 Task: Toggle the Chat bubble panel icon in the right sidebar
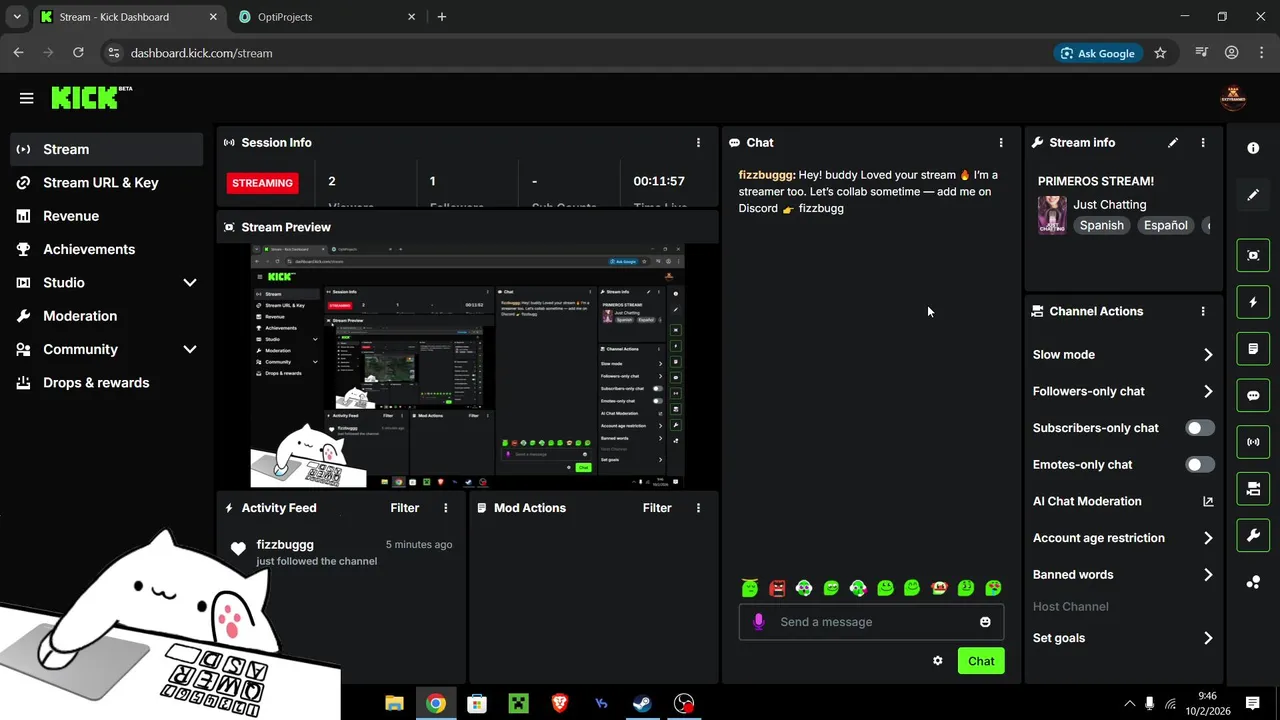(1253, 395)
